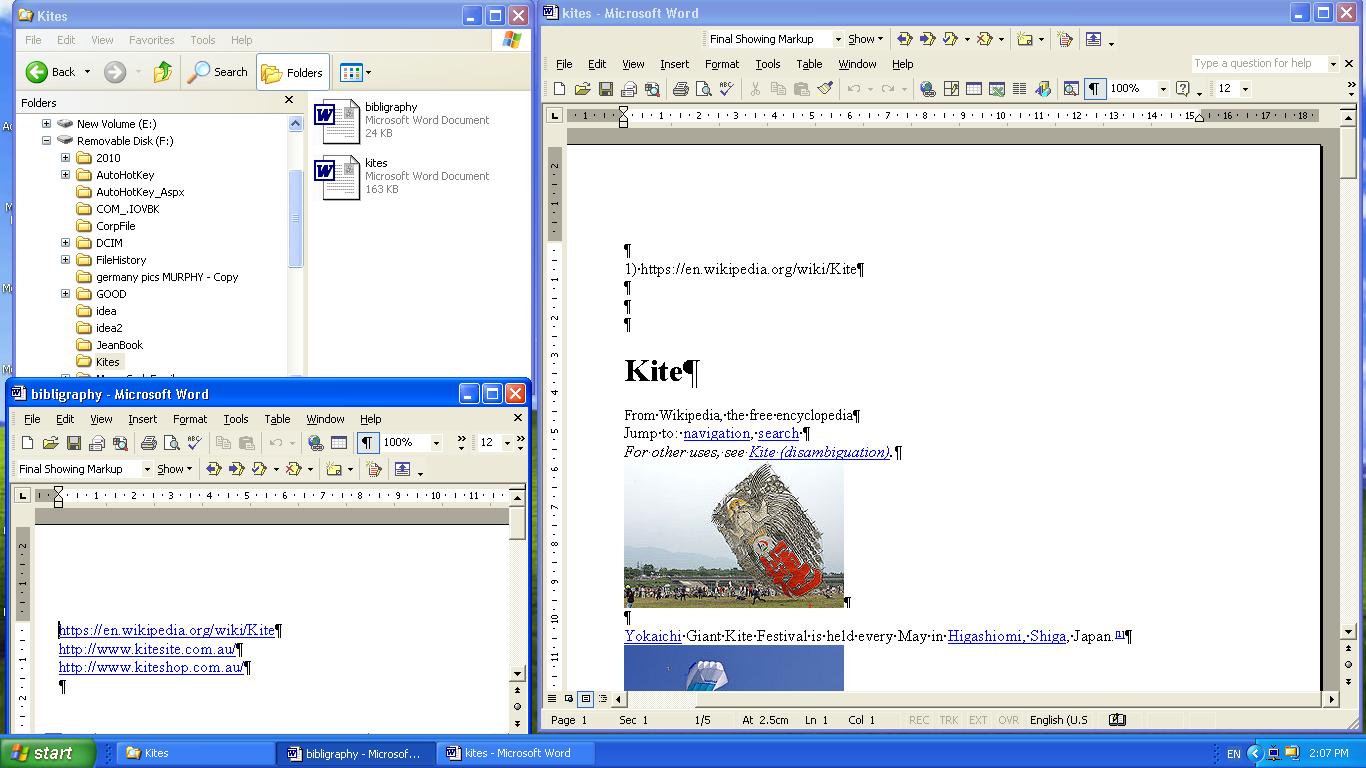Click the Windows start button
Image resolution: width=1366 pixels, height=768 pixels.
click(47, 753)
